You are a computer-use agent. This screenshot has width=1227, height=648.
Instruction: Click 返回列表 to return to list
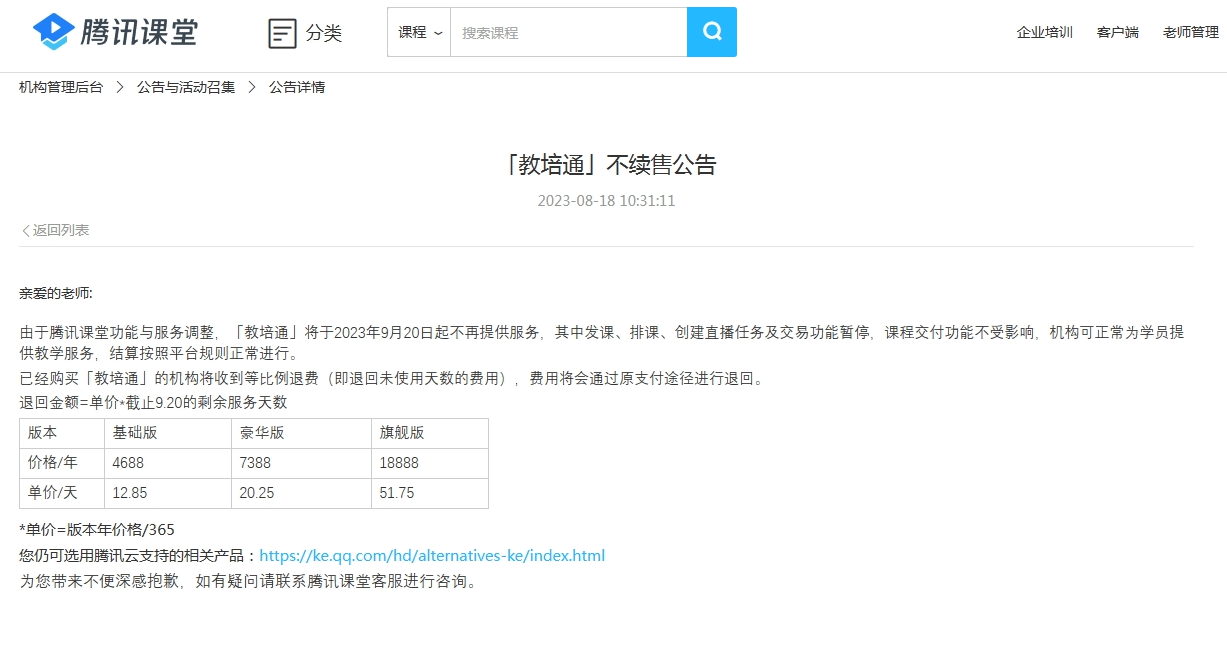[55, 230]
